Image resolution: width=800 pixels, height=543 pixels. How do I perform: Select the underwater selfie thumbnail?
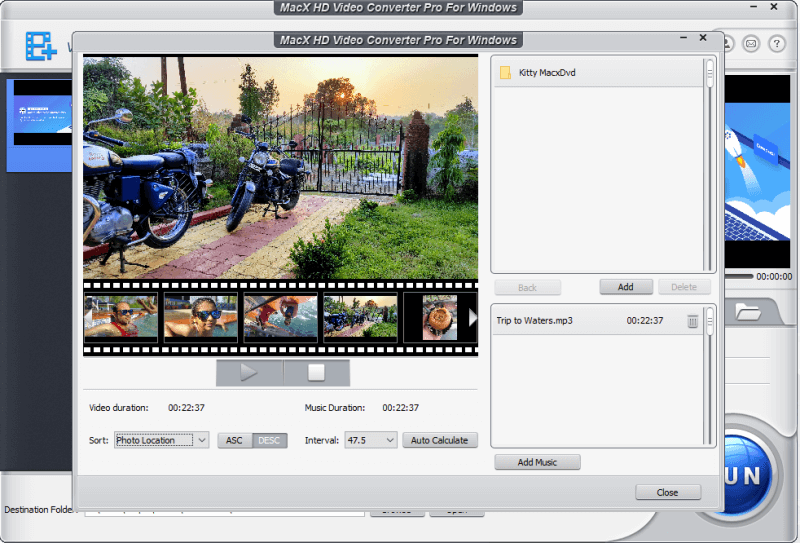[x=280, y=317]
